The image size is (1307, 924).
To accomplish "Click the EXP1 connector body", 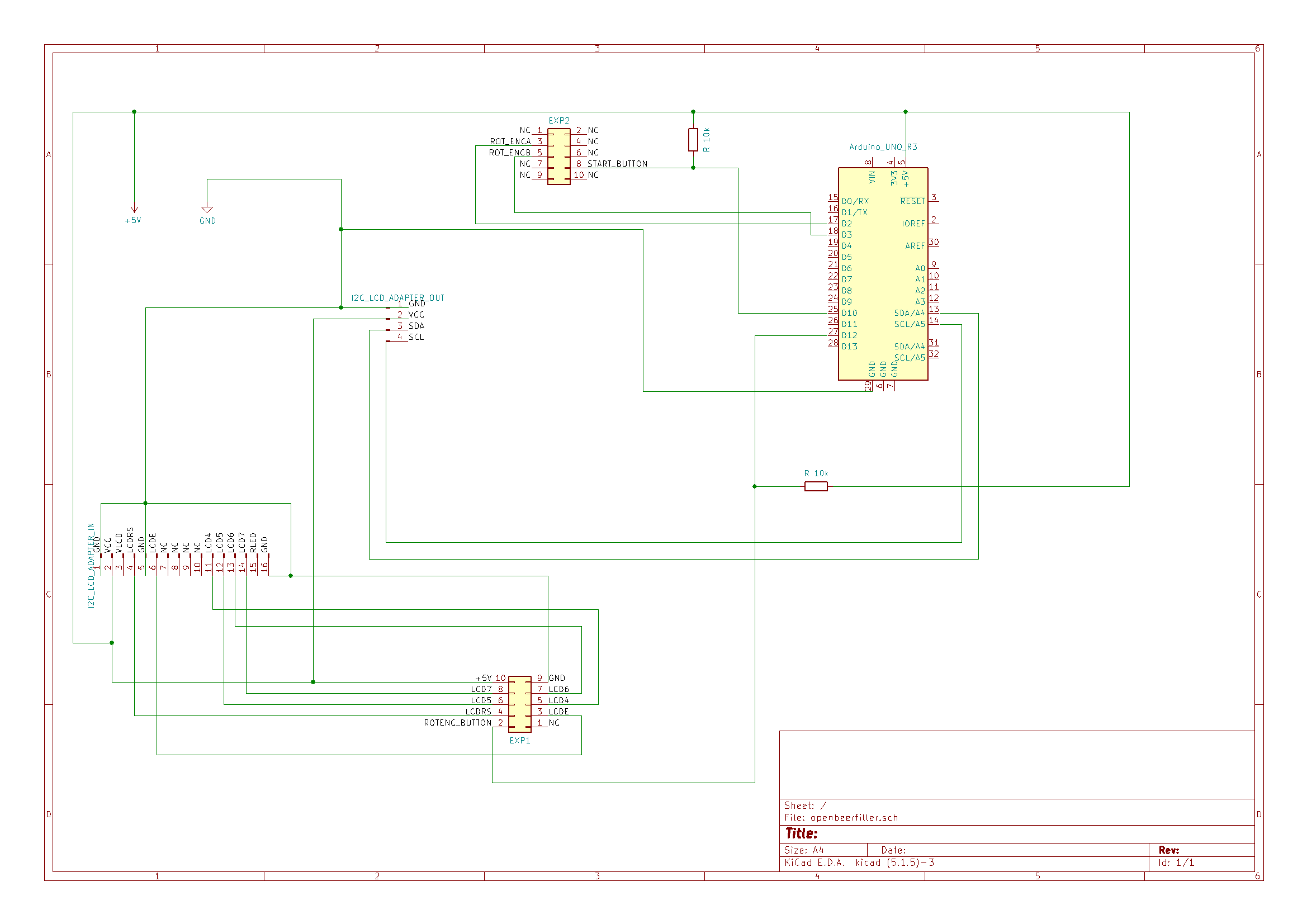I will (519, 704).
